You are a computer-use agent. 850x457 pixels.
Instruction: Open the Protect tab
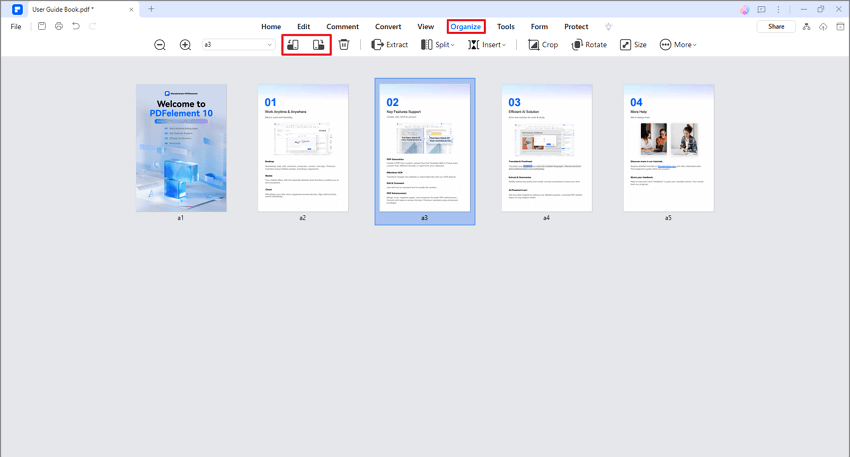click(576, 27)
